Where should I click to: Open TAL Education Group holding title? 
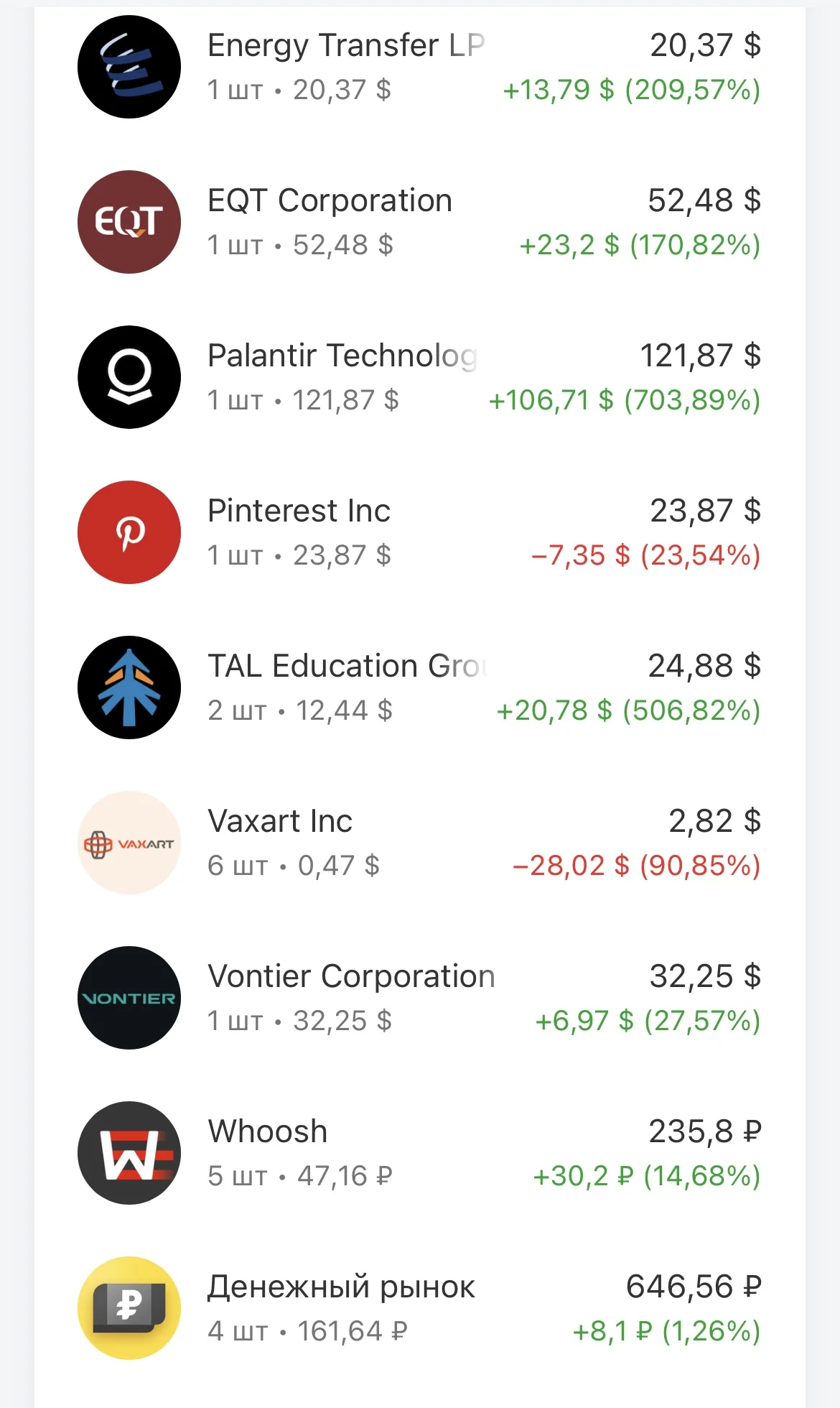coord(347,666)
